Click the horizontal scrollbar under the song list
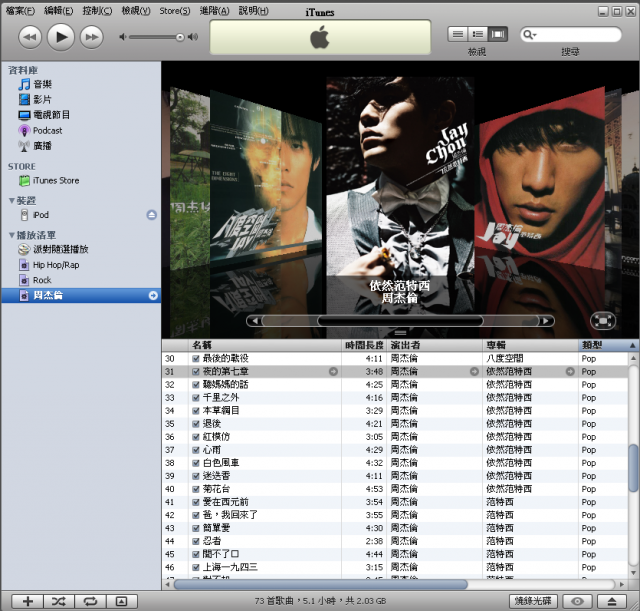This screenshot has height=611, width=640. (x=320, y=584)
